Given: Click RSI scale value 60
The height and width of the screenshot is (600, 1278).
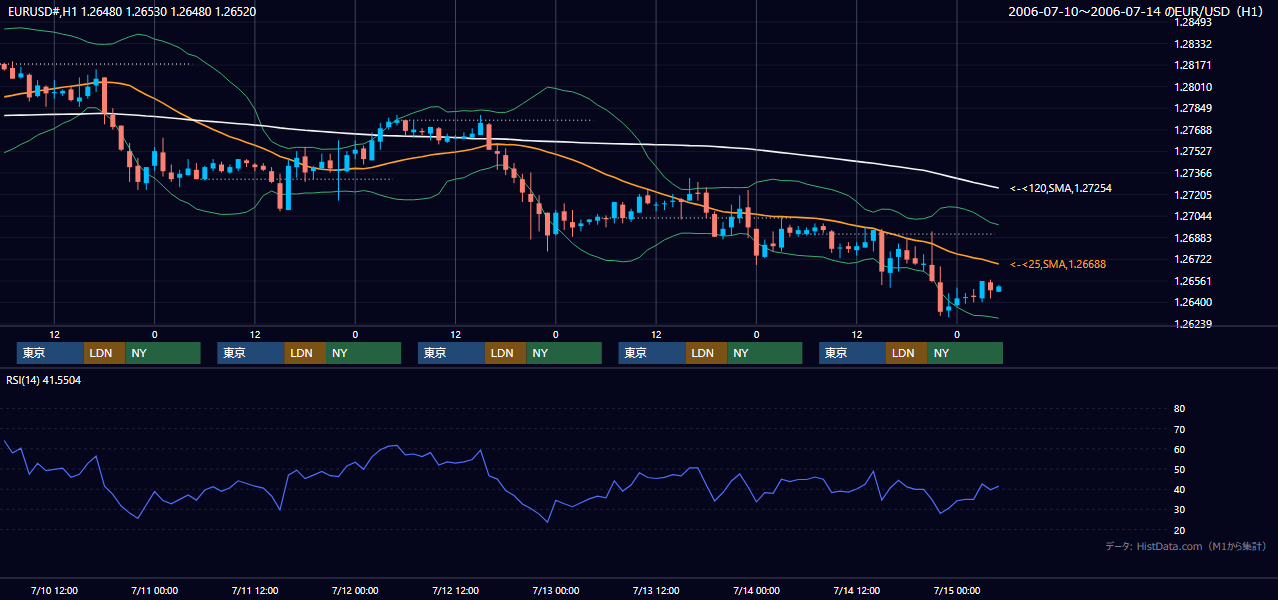Looking at the screenshot, I should pyautogui.click(x=1179, y=449).
